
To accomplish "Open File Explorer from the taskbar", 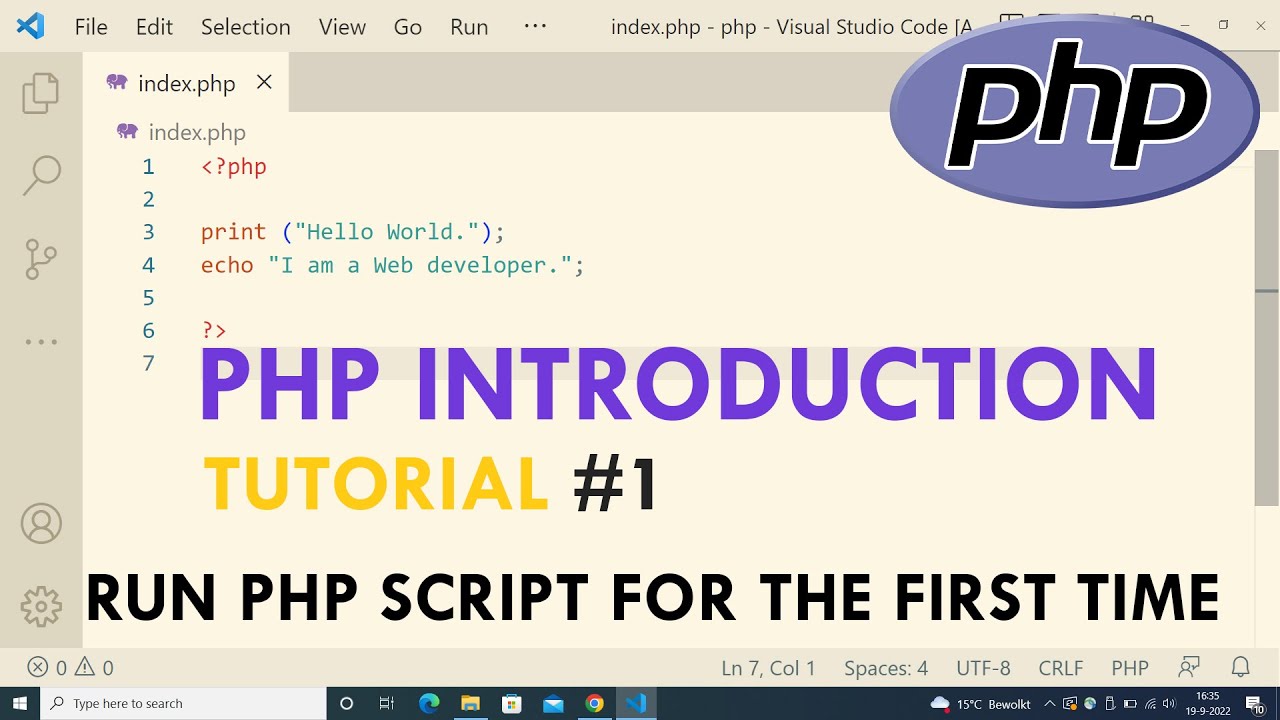I will [x=470, y=703].
